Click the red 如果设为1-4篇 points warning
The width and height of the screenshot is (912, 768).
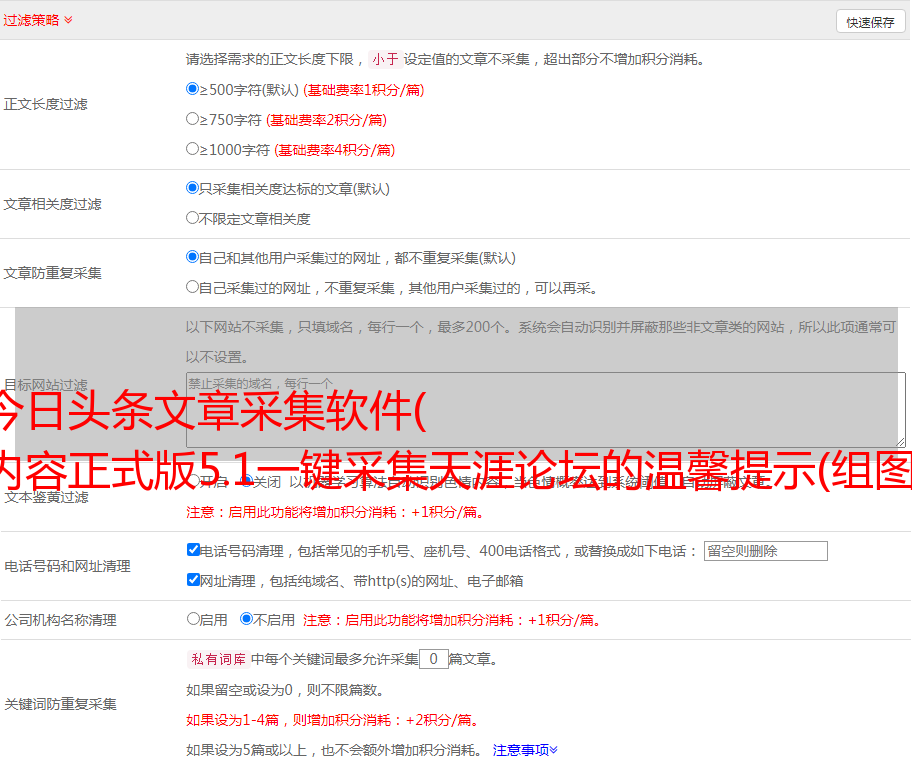coord(334,720)
